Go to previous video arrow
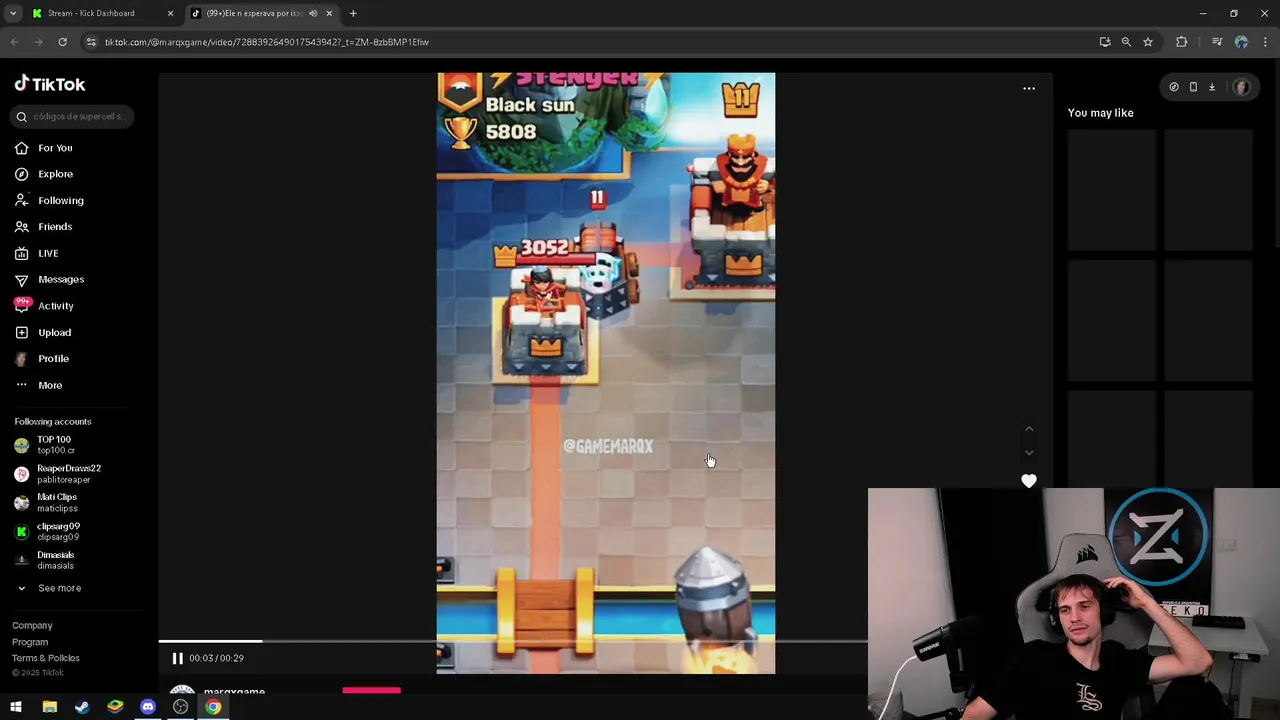 pyautogui.click(x=1029, y=429)
